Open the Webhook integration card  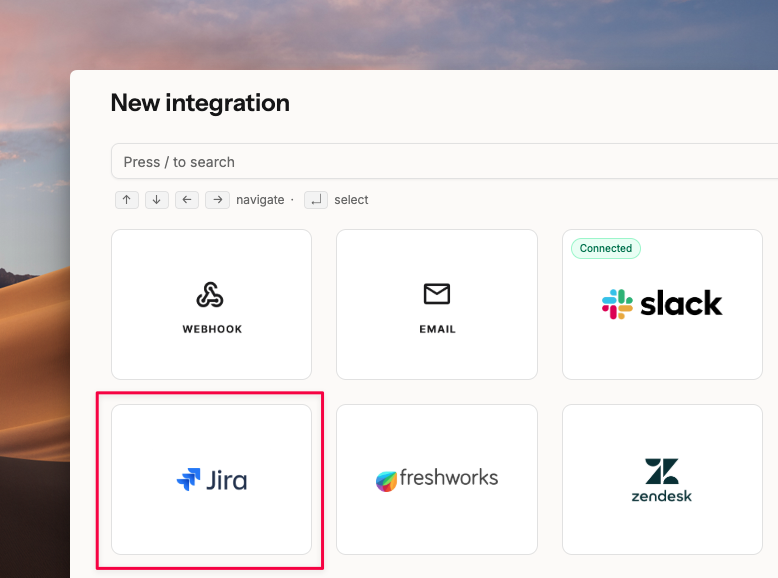211,305
